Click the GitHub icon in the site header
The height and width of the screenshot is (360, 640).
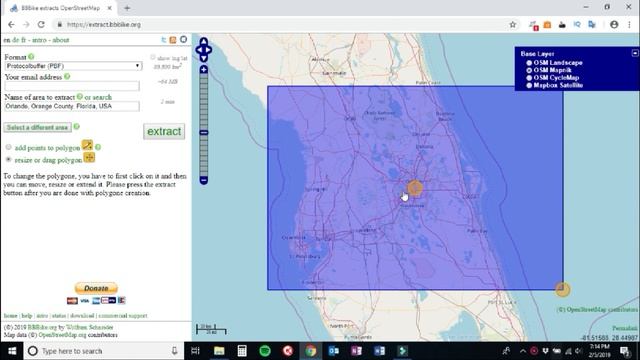click(183, 40)
